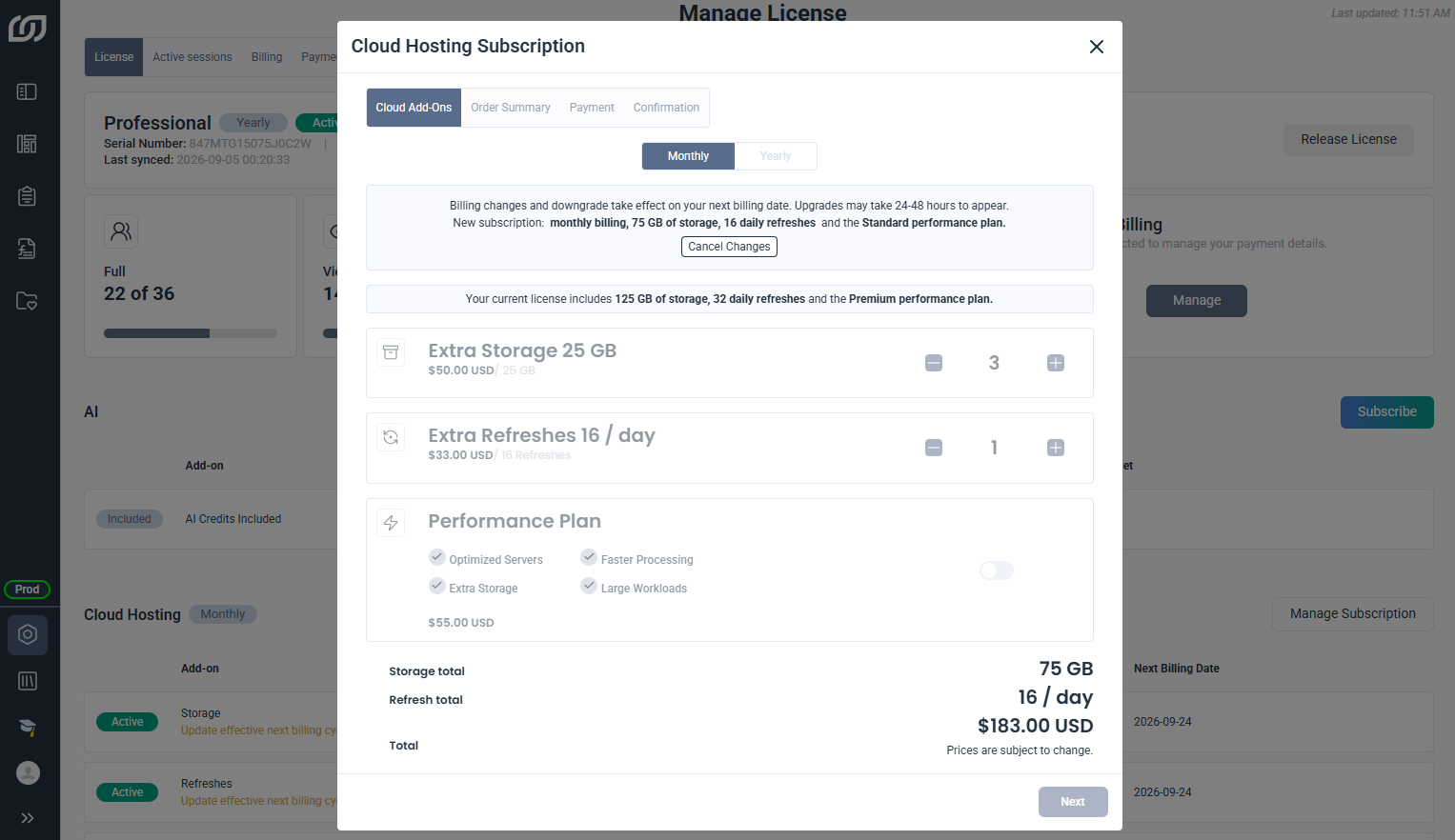Click Release License button
The image size is (1455, 840).
(1348, 139)
